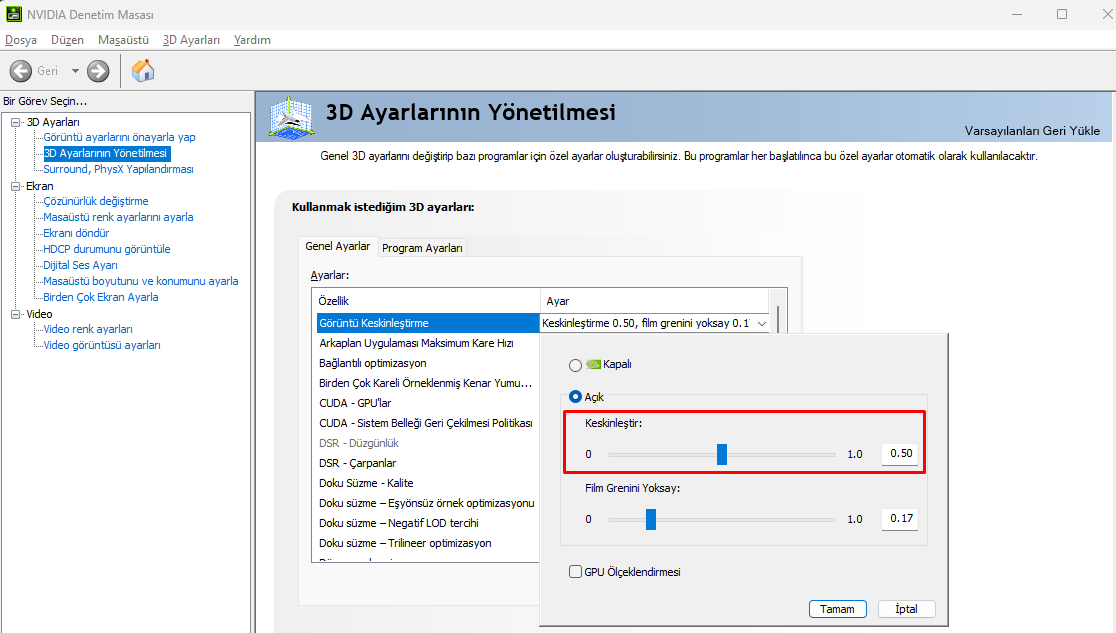The image size is (1116, 633).
Task: Collapse the Ekran tree node
Action: point(15,186)
